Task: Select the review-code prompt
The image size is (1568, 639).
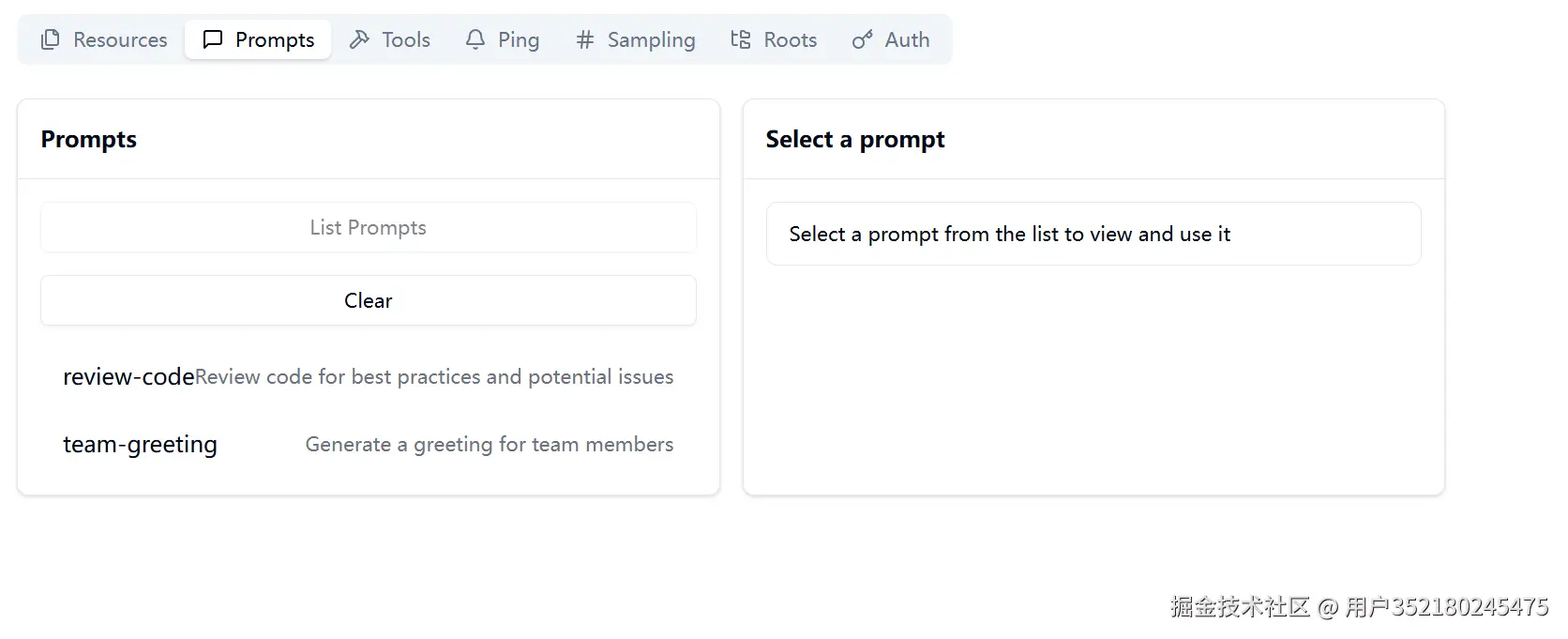Action: [128, 376]
